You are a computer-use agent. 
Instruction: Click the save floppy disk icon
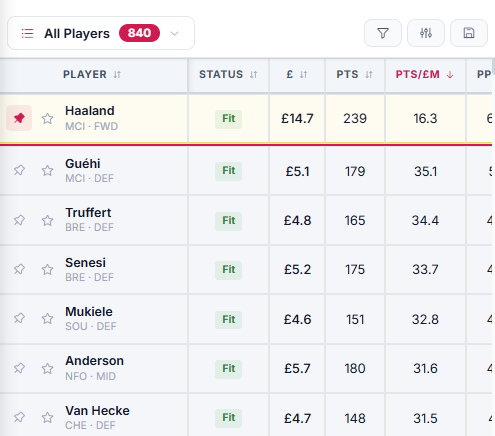coord(469,33)
